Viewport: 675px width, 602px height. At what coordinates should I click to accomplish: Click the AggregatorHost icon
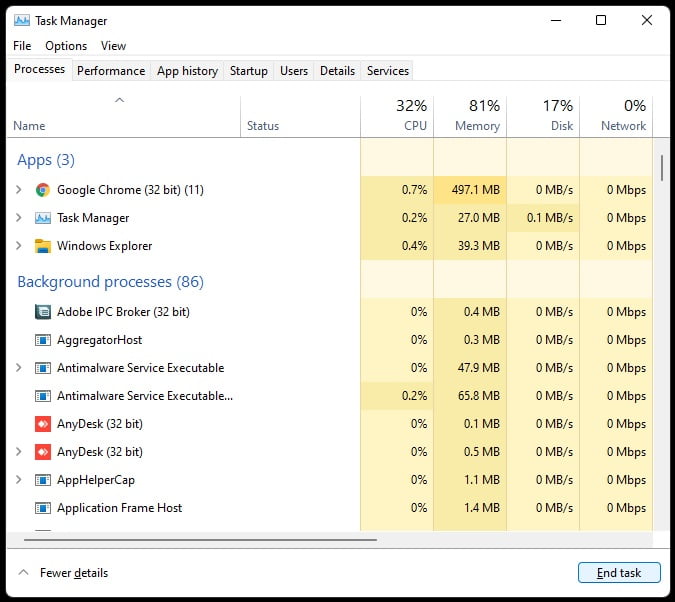43,340
